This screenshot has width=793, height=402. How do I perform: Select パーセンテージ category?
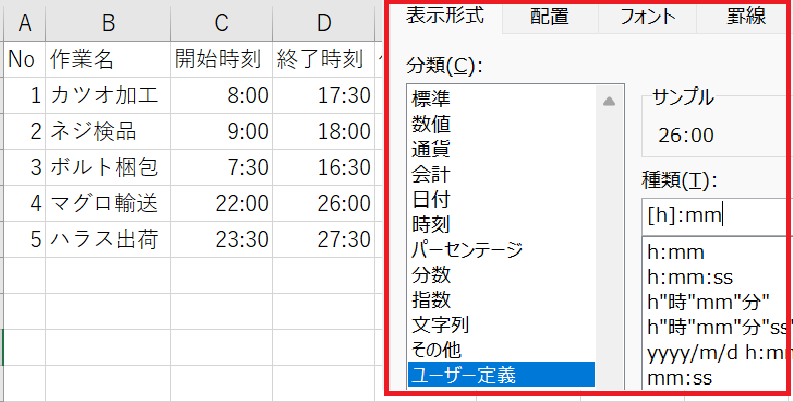(466, 249)
